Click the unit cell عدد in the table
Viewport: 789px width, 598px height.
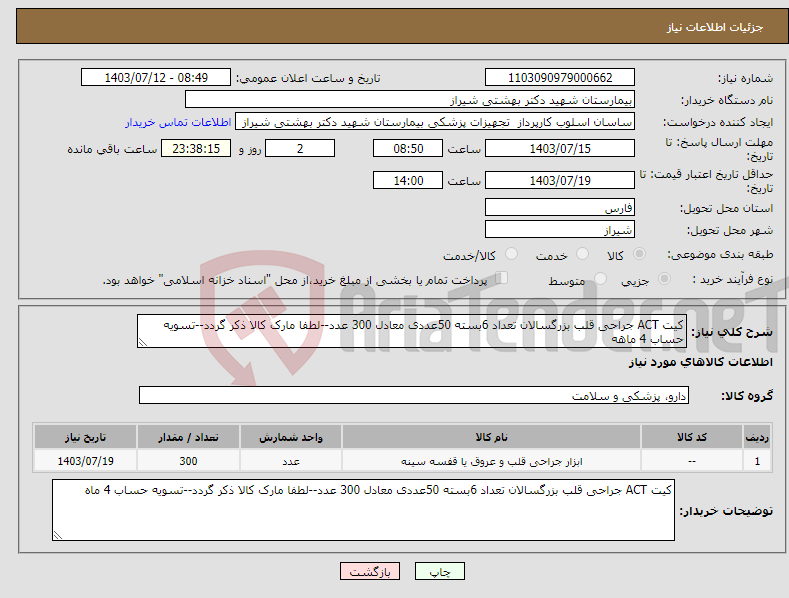[291, 461]
